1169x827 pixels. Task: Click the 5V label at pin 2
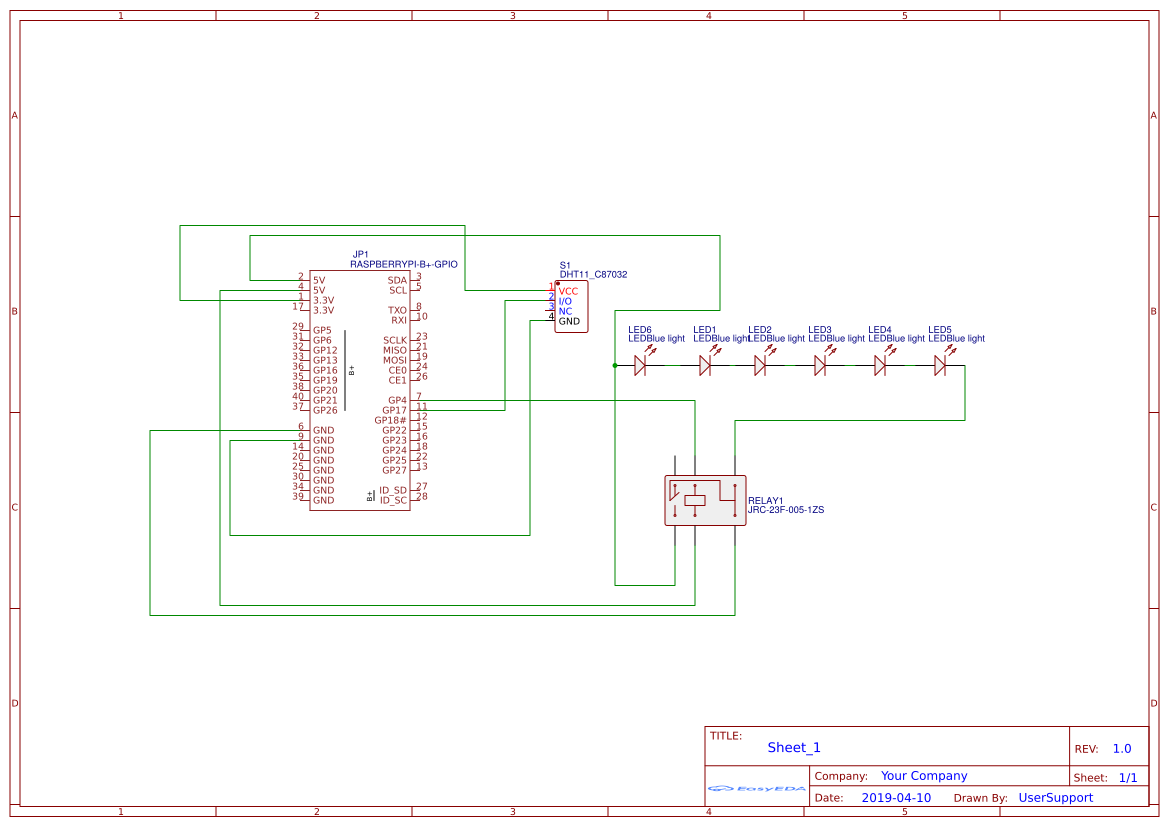coord(319,280)
